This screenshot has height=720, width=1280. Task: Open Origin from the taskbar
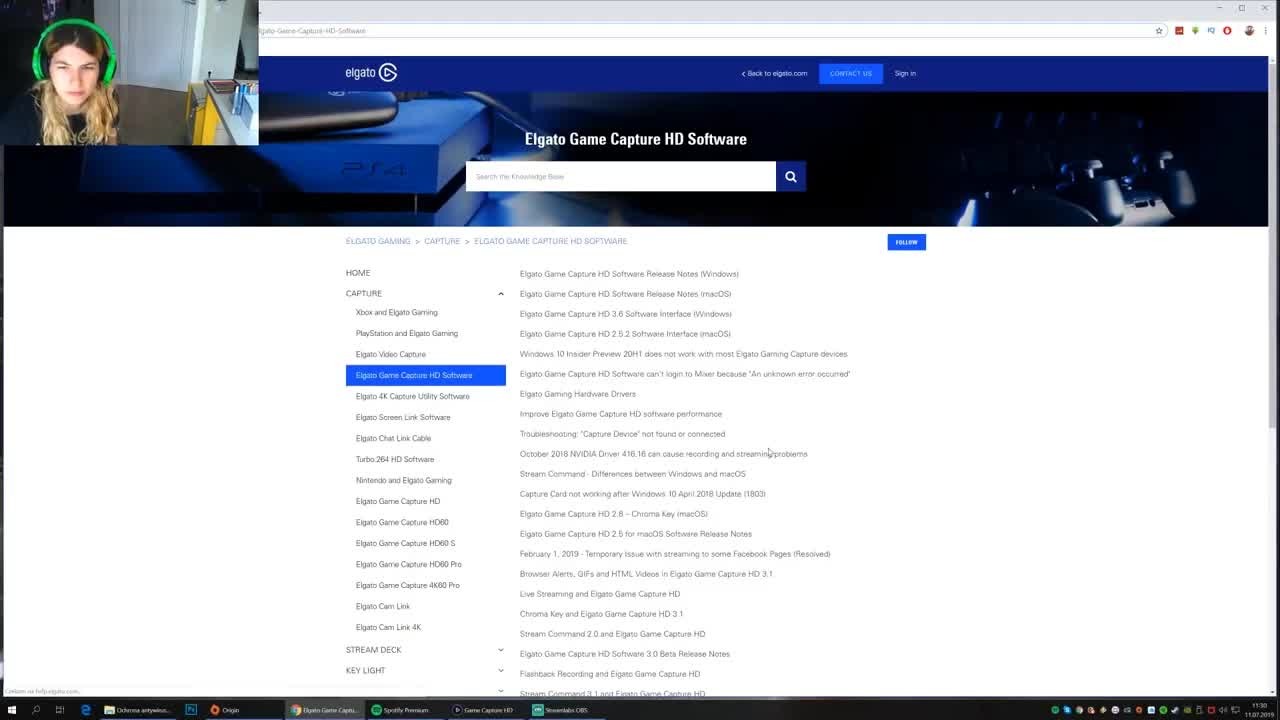225,710
